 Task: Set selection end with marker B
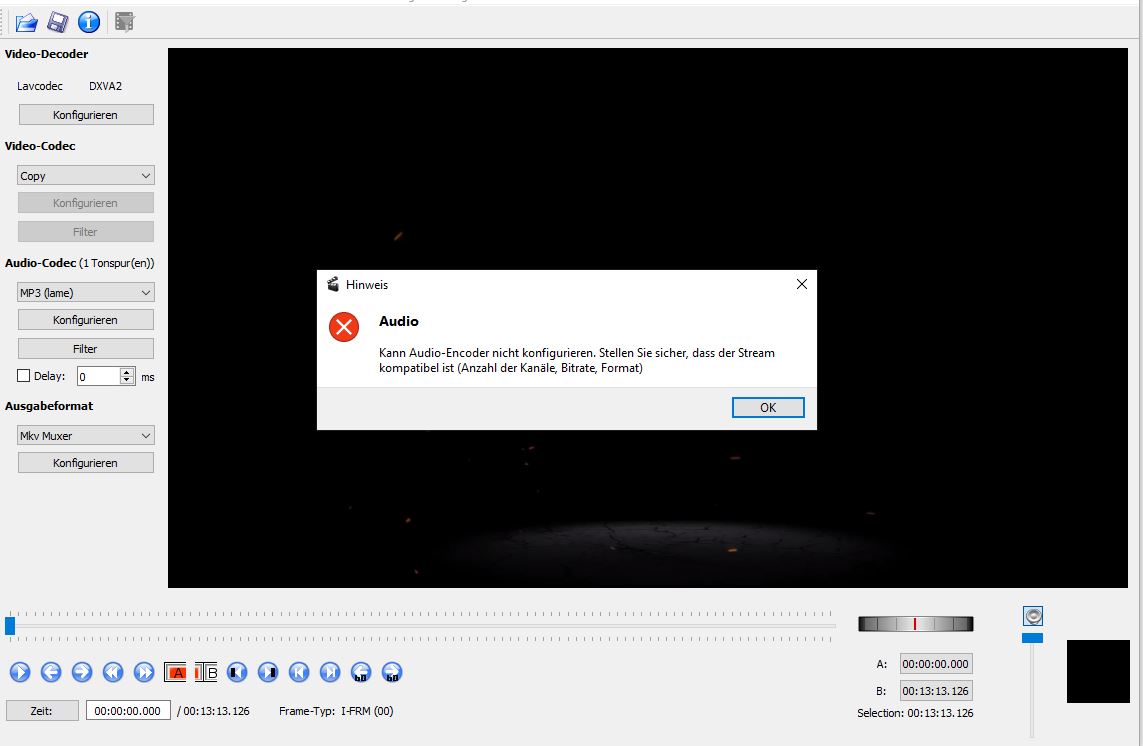206,673
